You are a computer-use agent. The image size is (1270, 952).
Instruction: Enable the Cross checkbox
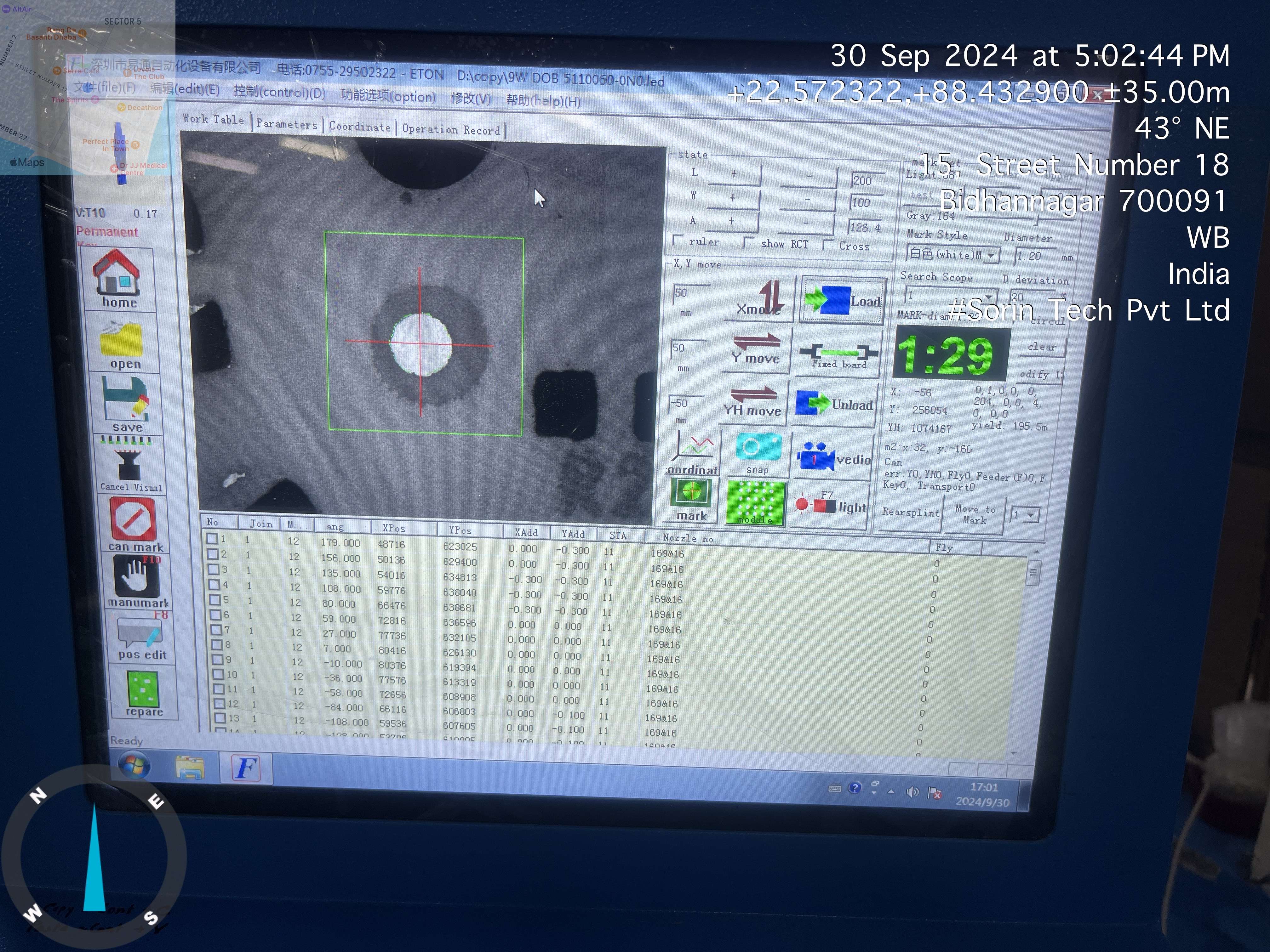(x=827, y=245)
